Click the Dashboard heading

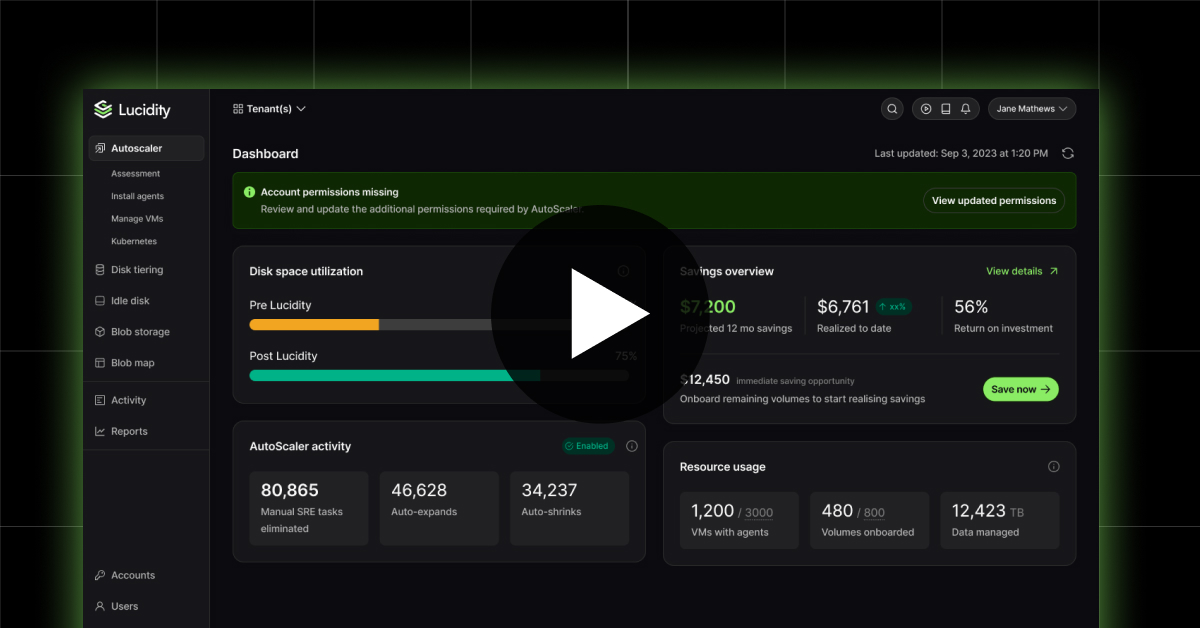pos(265,154)
